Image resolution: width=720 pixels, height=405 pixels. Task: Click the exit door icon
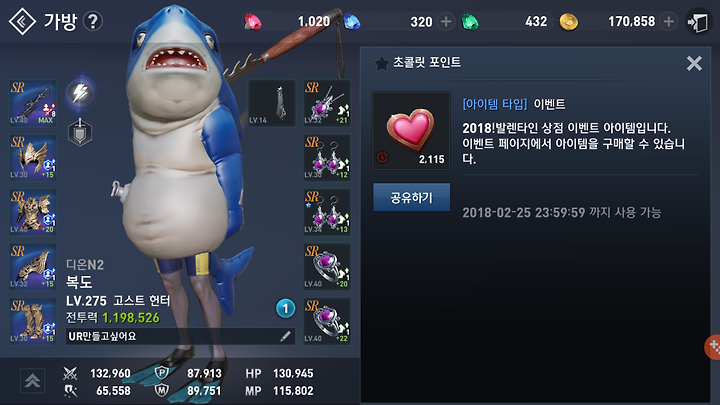(698, 22)
